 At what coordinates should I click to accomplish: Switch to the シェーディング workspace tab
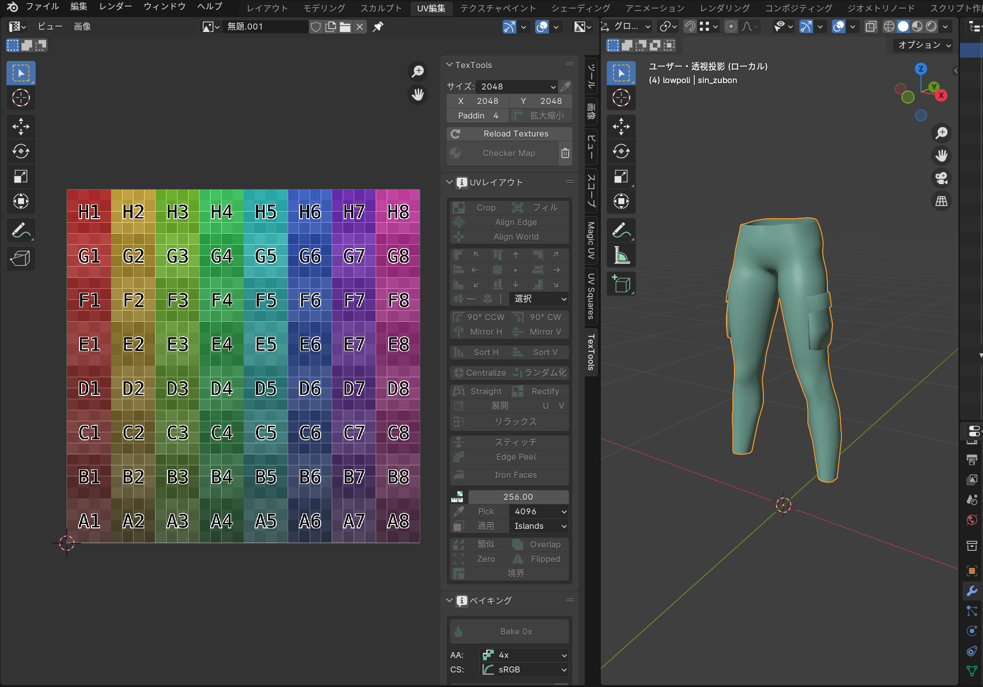[x=581, y=7]
